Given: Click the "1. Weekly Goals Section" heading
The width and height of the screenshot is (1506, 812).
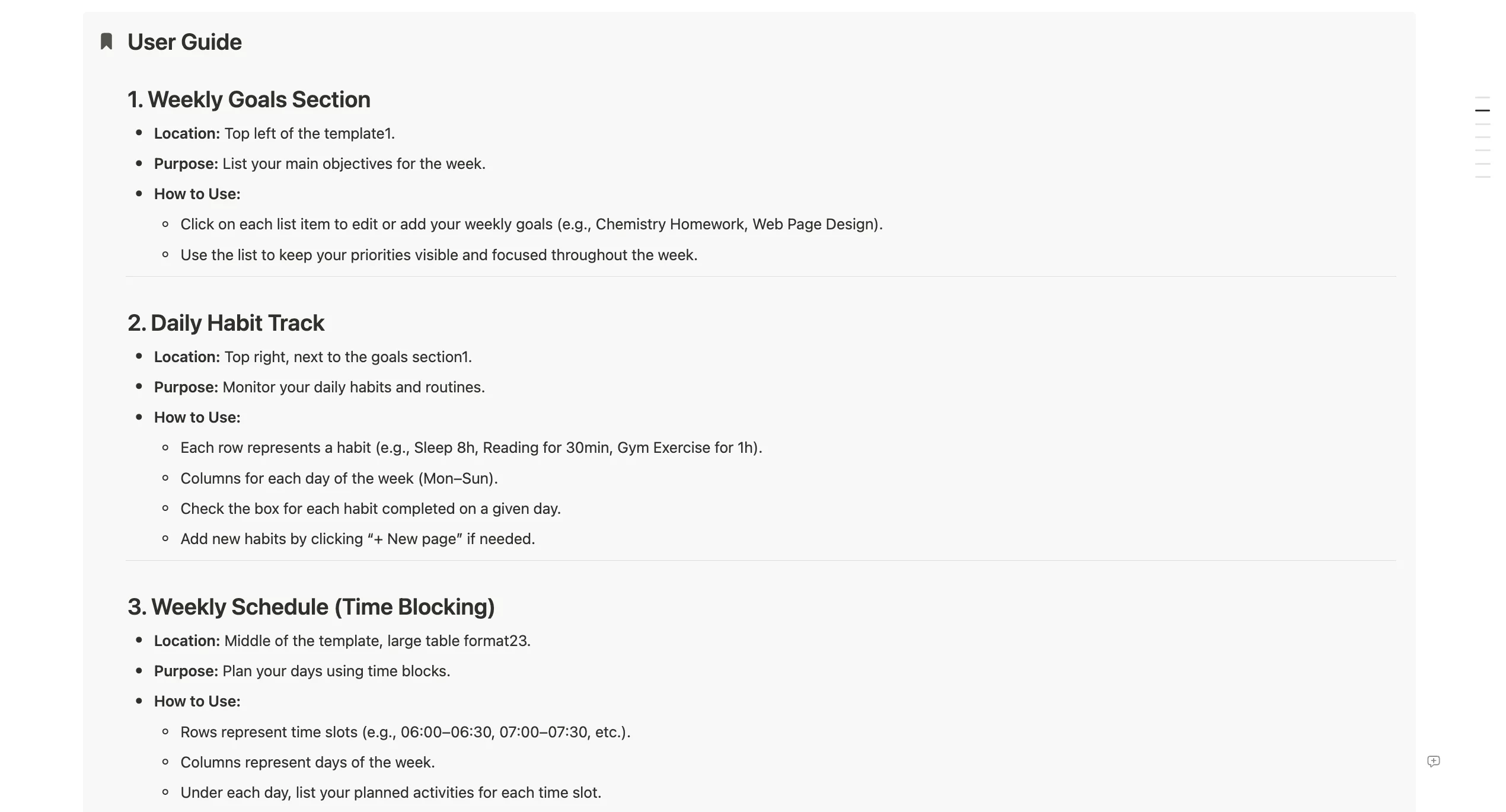Looking at the screenshot, I should pos(249,100).
